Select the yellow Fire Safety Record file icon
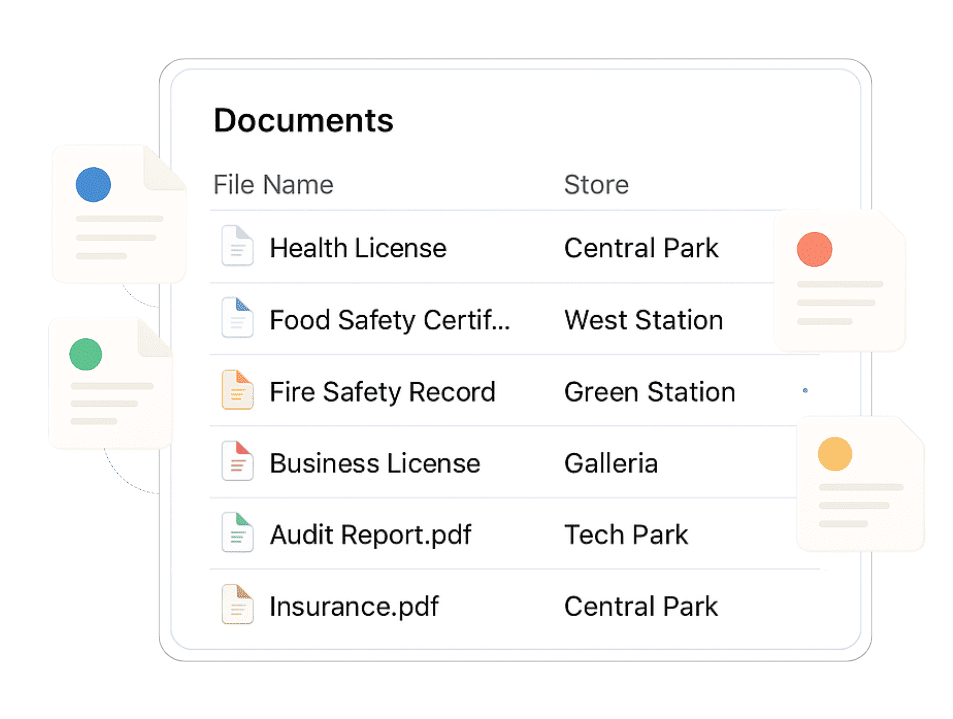 coord(237,391)
